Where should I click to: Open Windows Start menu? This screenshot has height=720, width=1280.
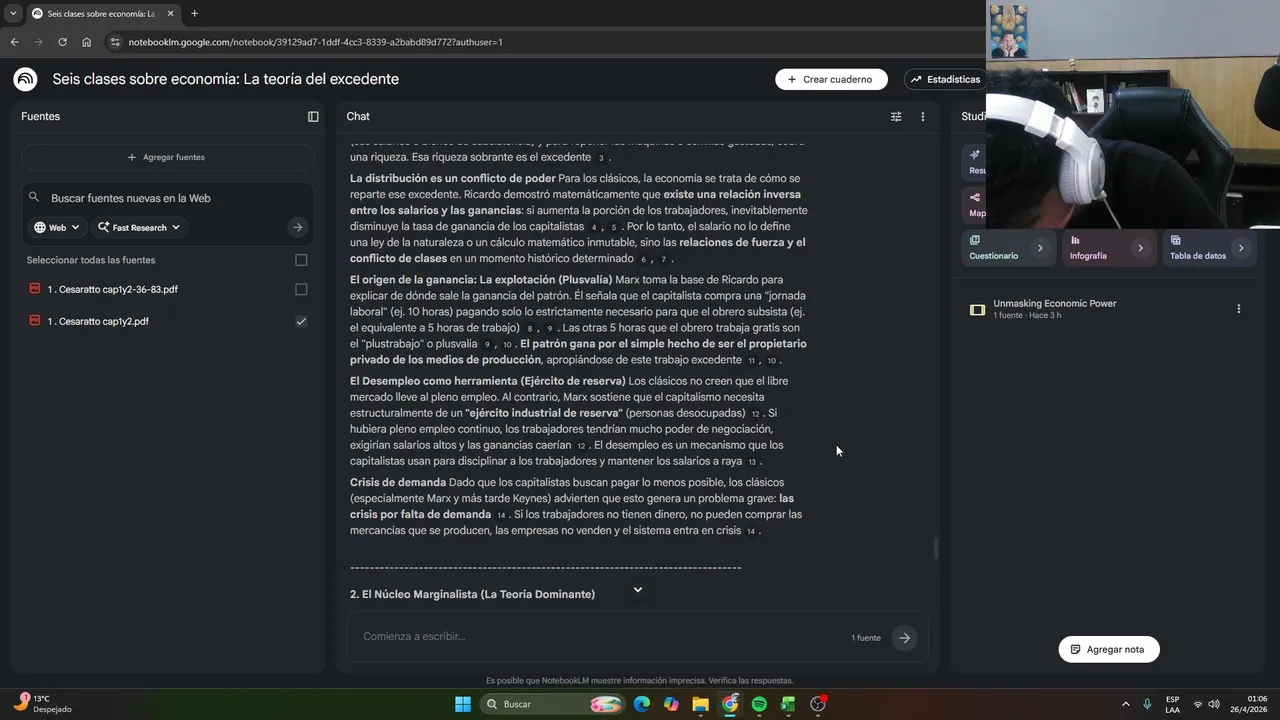click(x=463, y=704)
